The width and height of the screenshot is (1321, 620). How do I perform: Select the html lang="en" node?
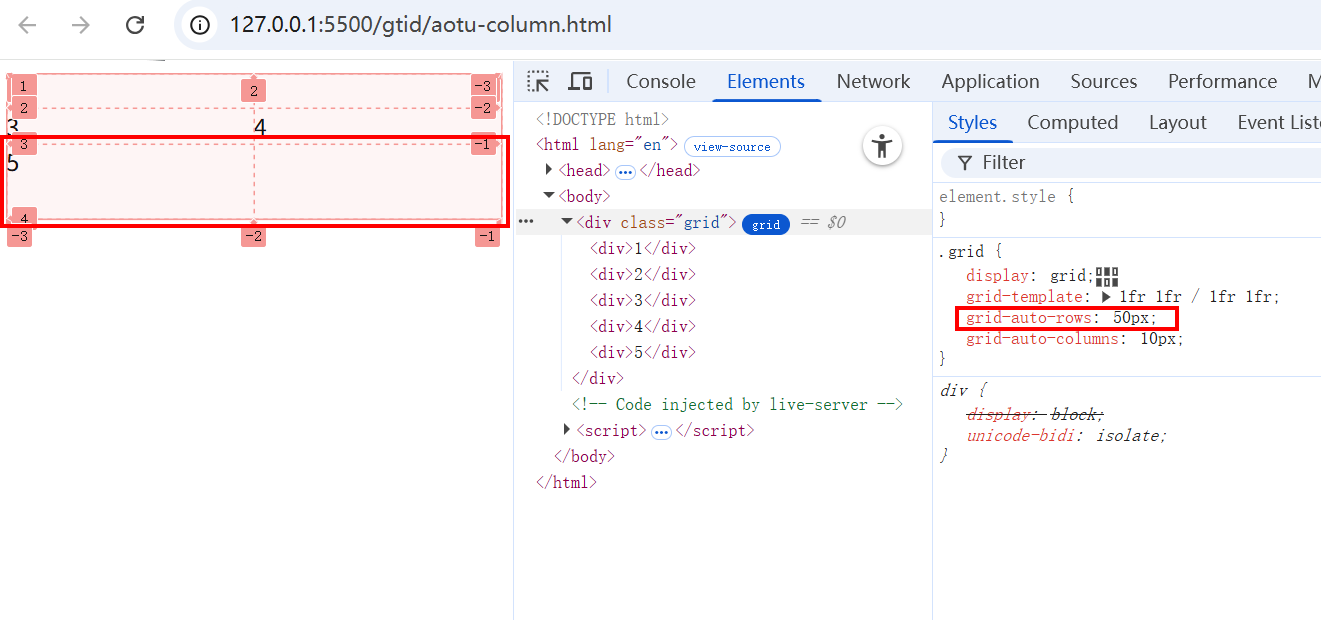pos(607,145)
